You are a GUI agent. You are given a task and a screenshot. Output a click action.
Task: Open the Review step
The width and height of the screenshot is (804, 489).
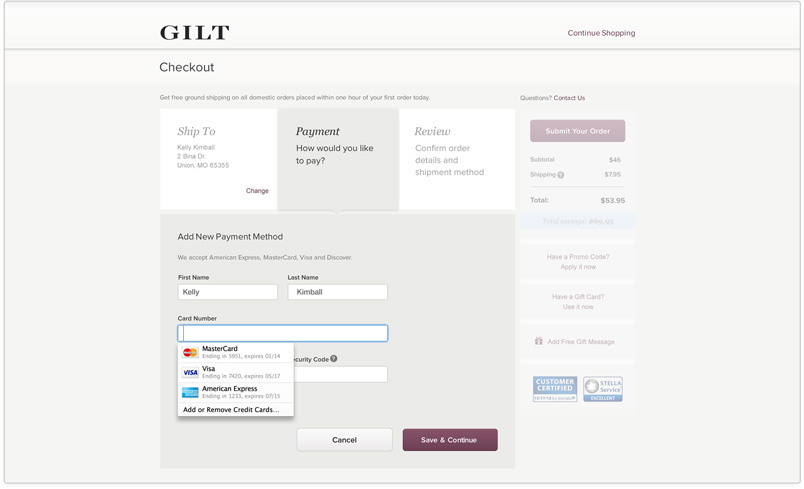(457, 159)
